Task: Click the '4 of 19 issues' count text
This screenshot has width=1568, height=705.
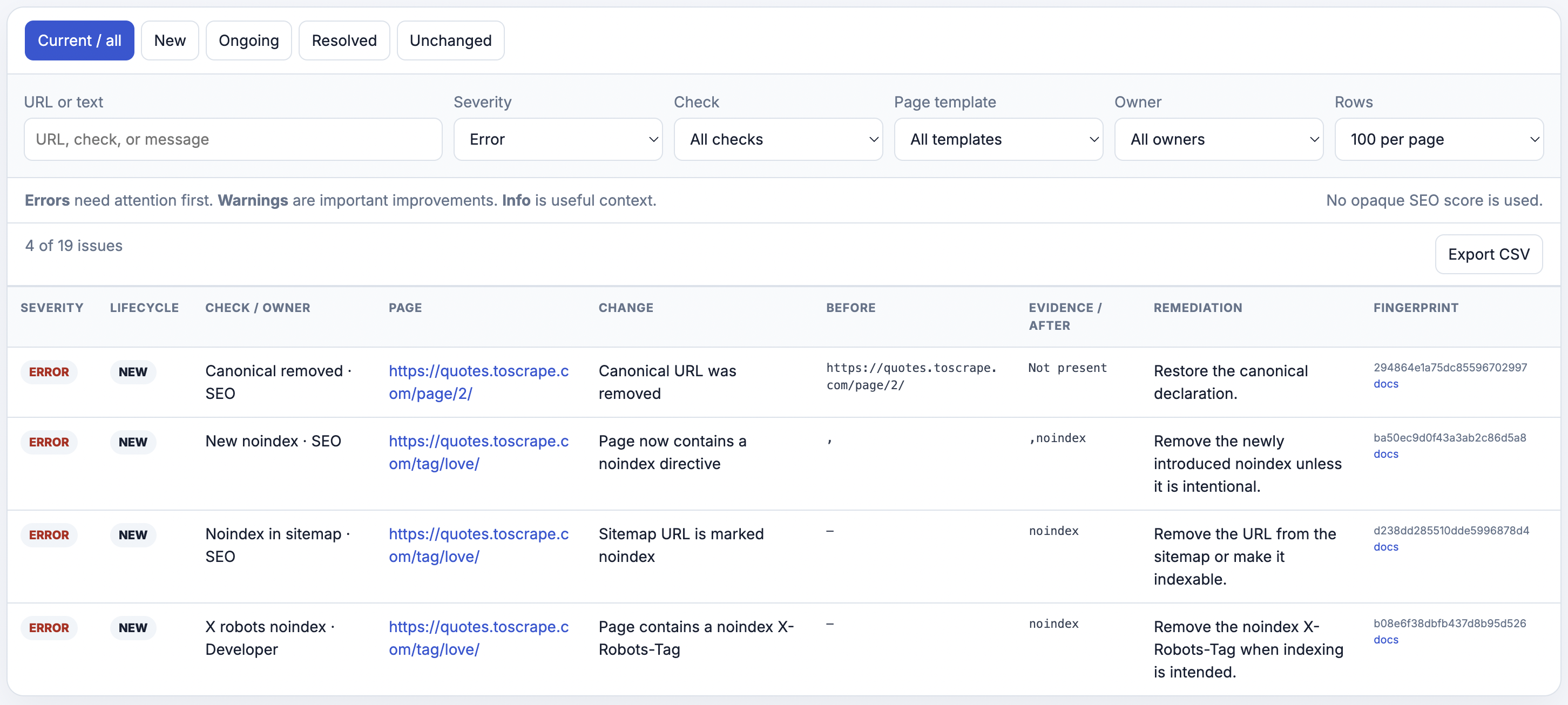Action: (73, 246)
